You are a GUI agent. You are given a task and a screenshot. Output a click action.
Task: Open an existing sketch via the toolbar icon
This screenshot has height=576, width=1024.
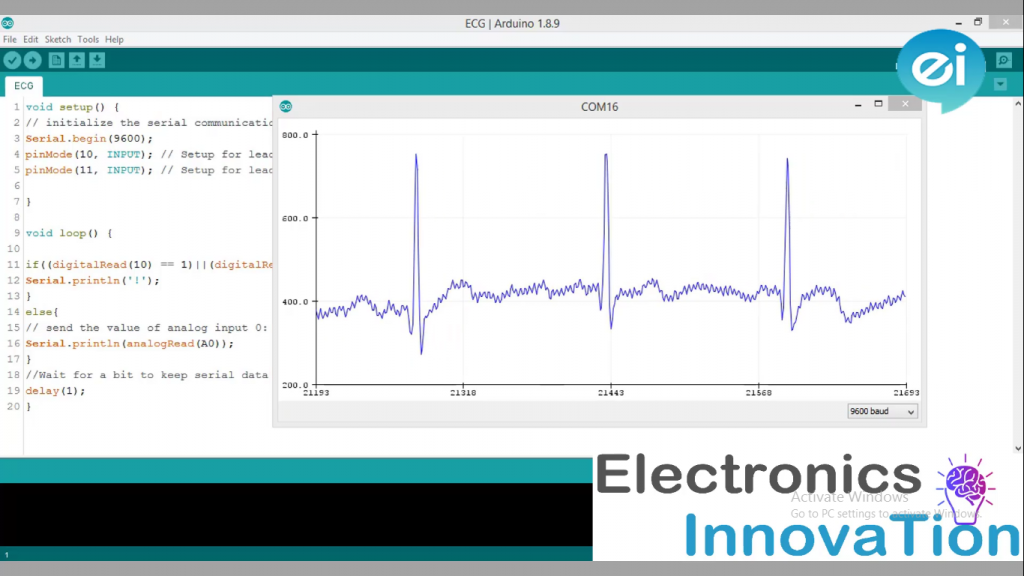tap(77, 59)
